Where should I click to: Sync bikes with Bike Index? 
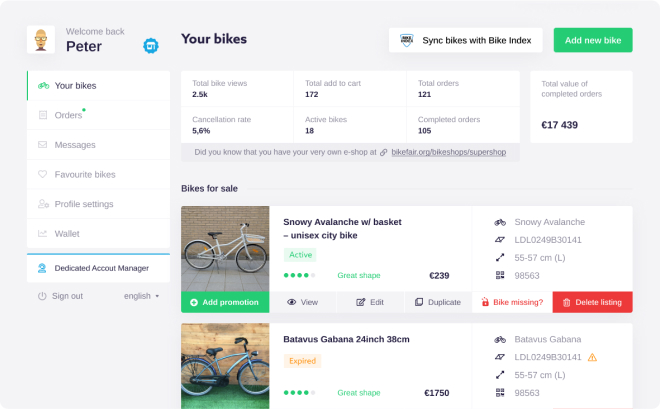pos(466,40)
